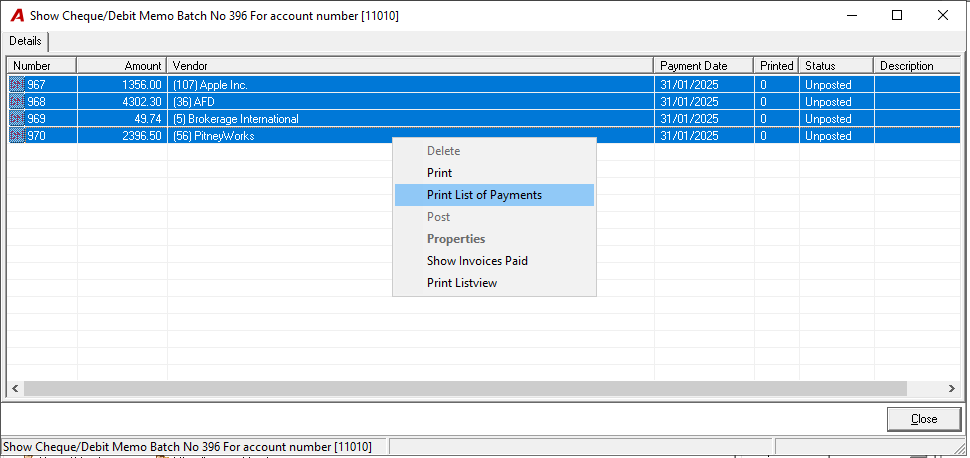970x458 pixels.
Task: Sort by the Amount column header
Action: click(122, 66)
